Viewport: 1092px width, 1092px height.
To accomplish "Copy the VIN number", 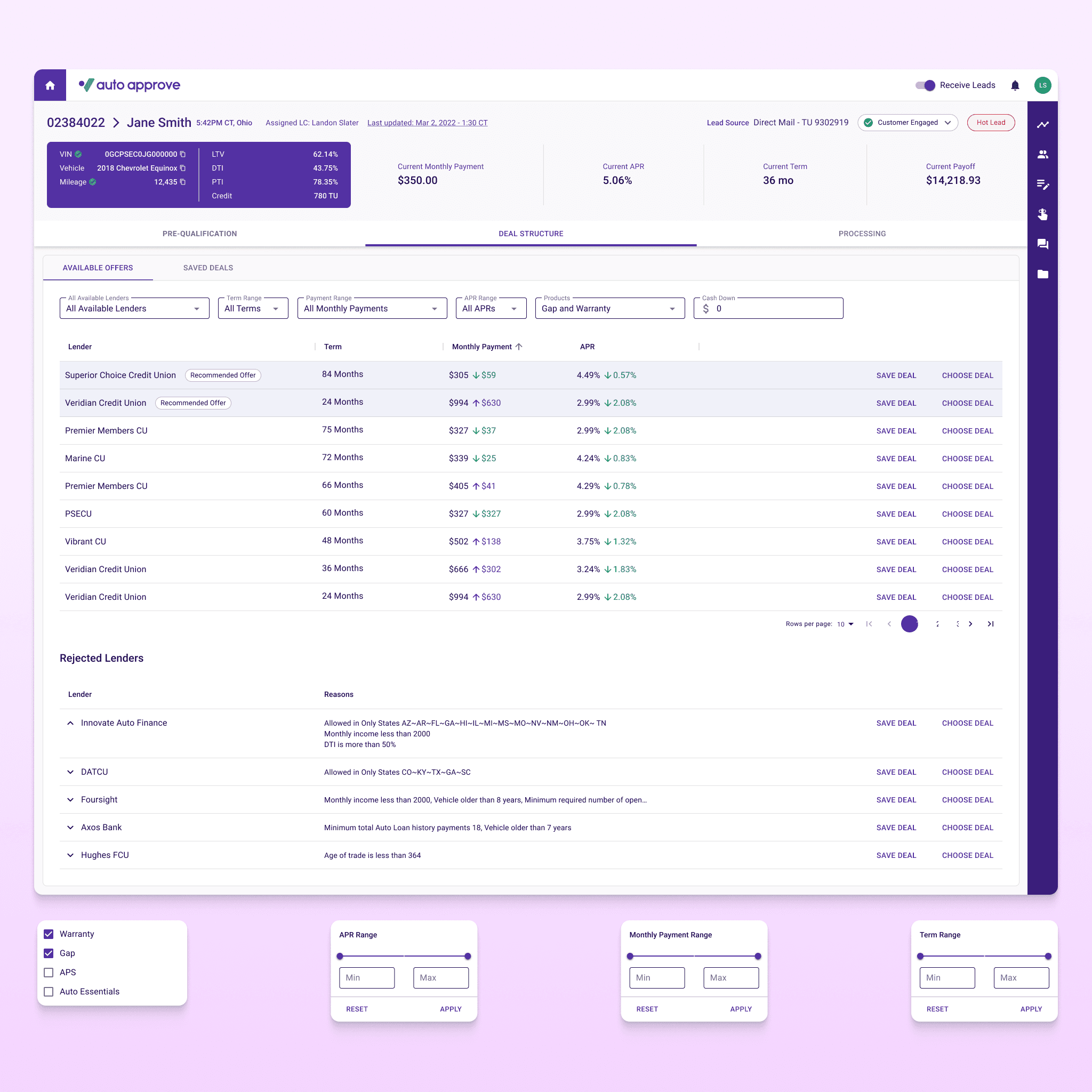I will click(x=182, y=154).
